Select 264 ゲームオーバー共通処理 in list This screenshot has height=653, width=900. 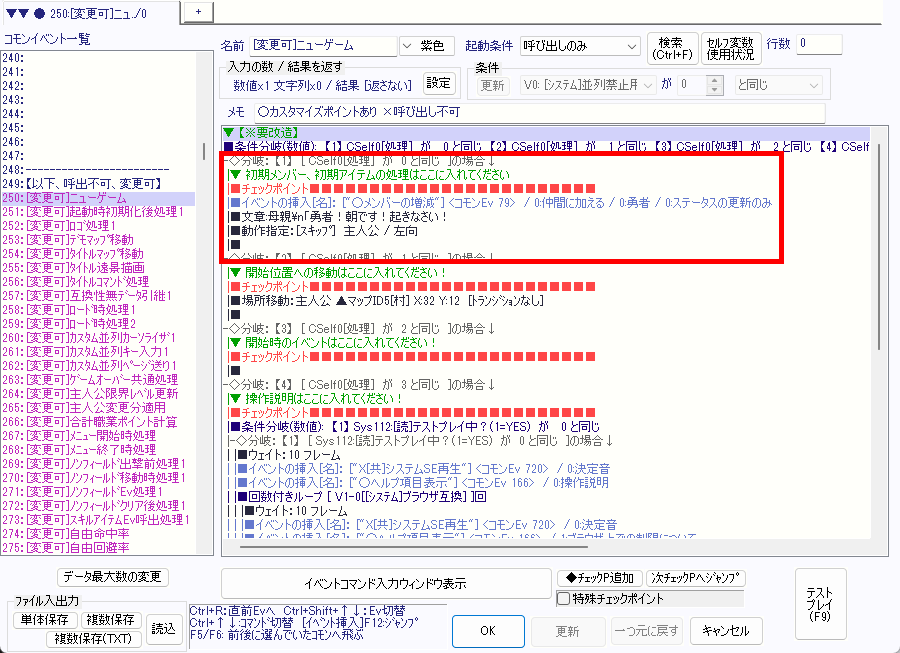102,380
